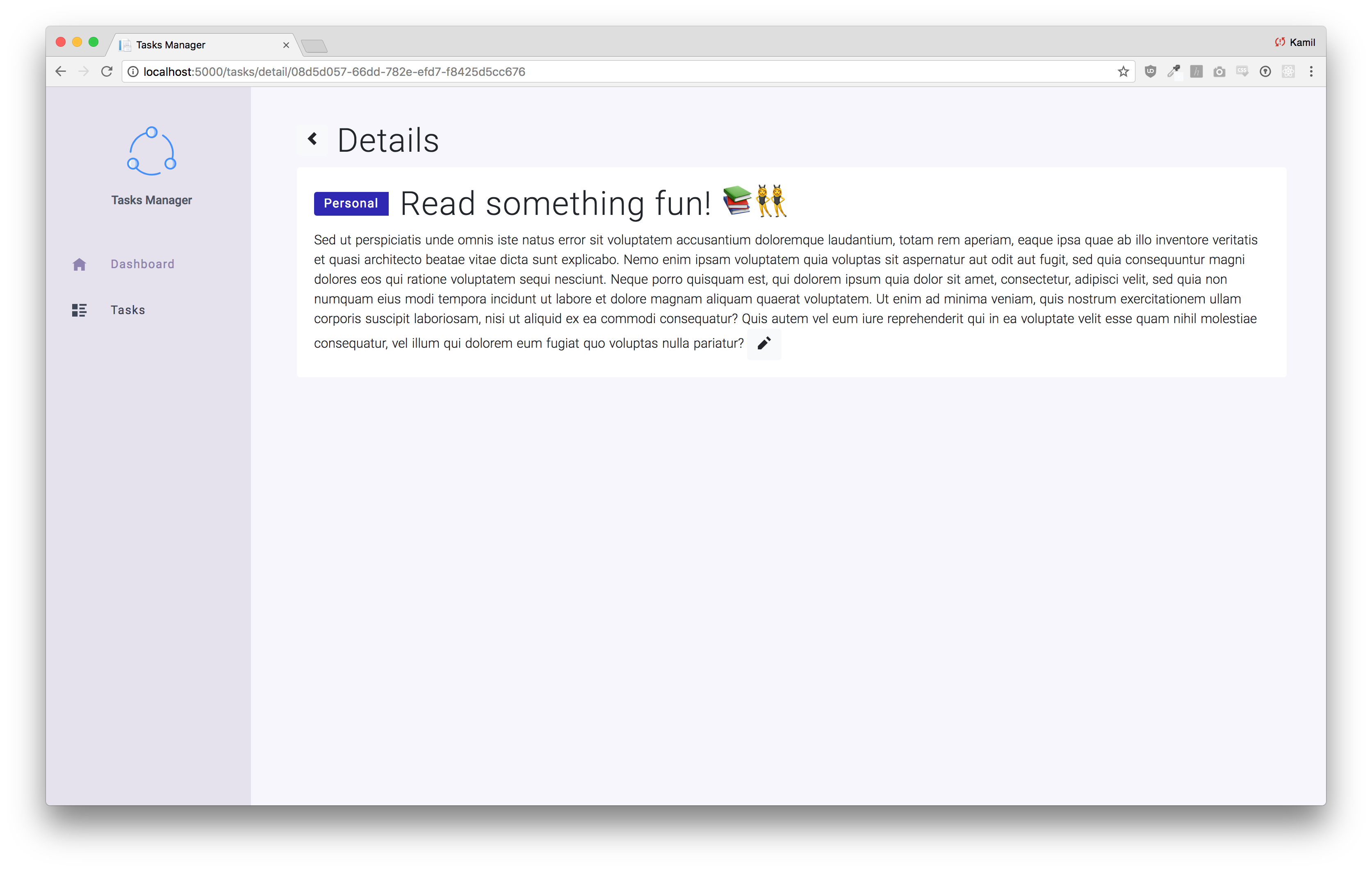The width and height of the screenshot is (1372, 871).
Task: Click the browser back arrow
Action: click(x=60, y=72)
